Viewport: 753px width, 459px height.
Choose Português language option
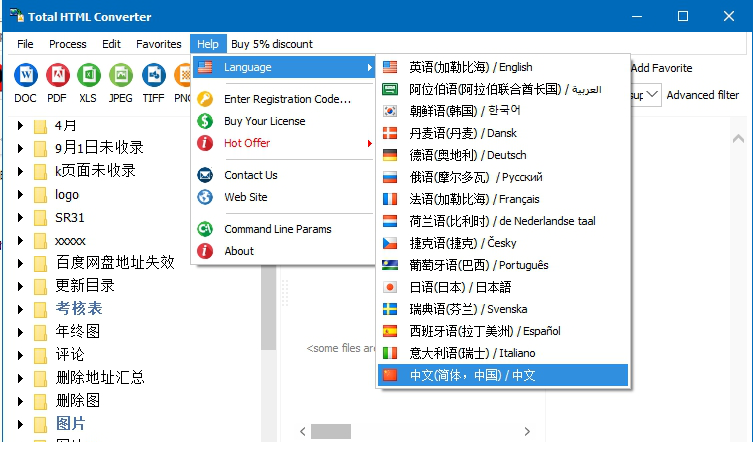503,265
